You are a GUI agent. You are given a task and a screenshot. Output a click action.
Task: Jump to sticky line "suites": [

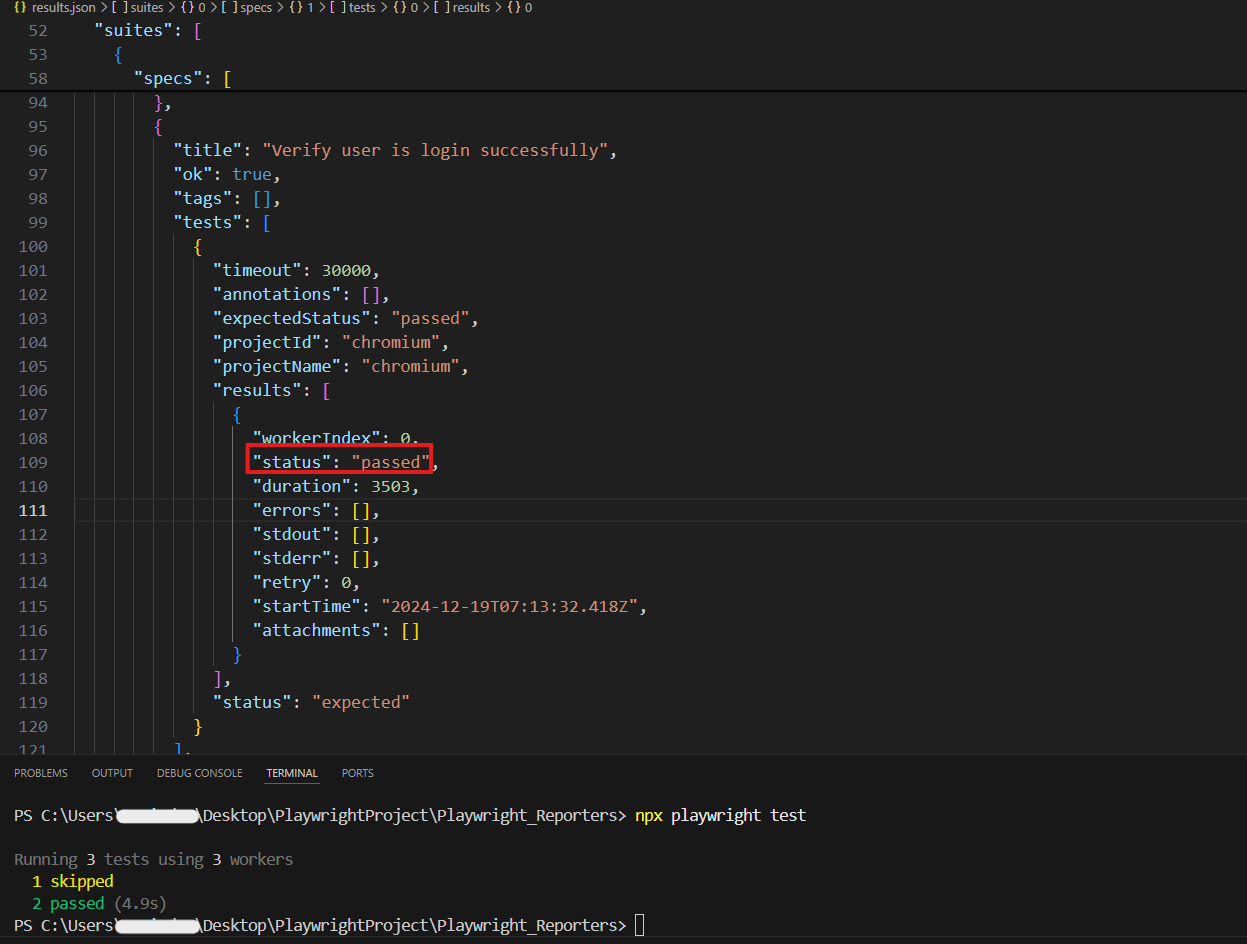pyautogui.click(x=148, y=30)
